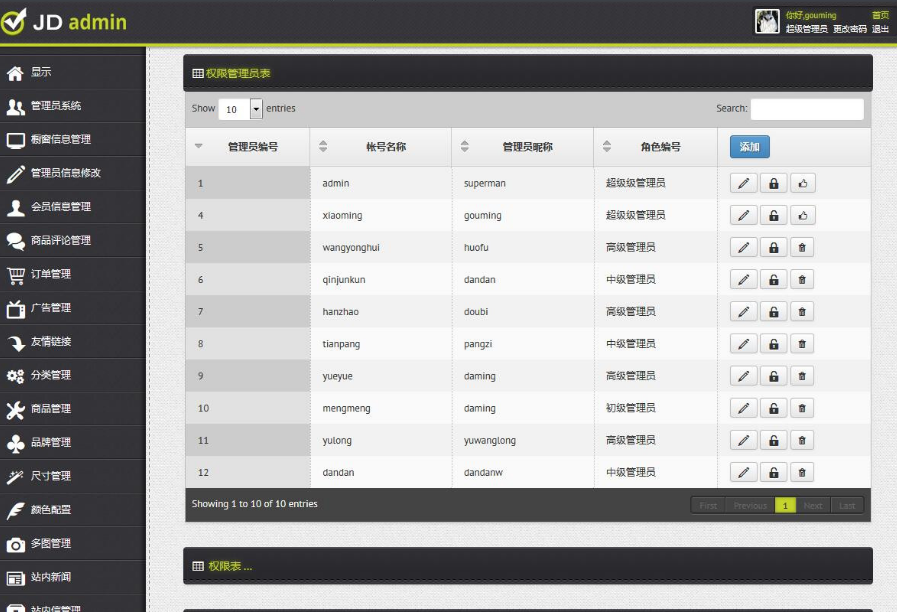The image size is (897, 614).
Task: Delete row 12 dandan with trash icon
Action: coord(801,472)
